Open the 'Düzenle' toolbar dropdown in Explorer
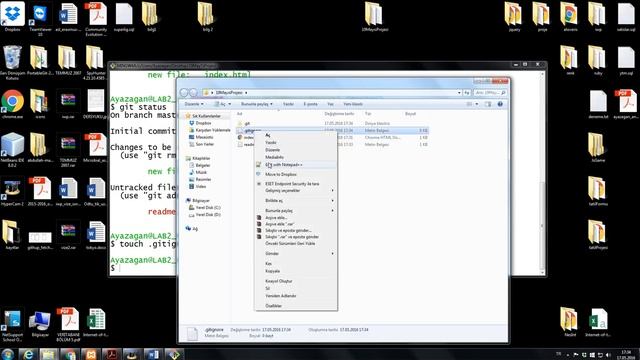This screenshot has width=640, height=360. 193,104
